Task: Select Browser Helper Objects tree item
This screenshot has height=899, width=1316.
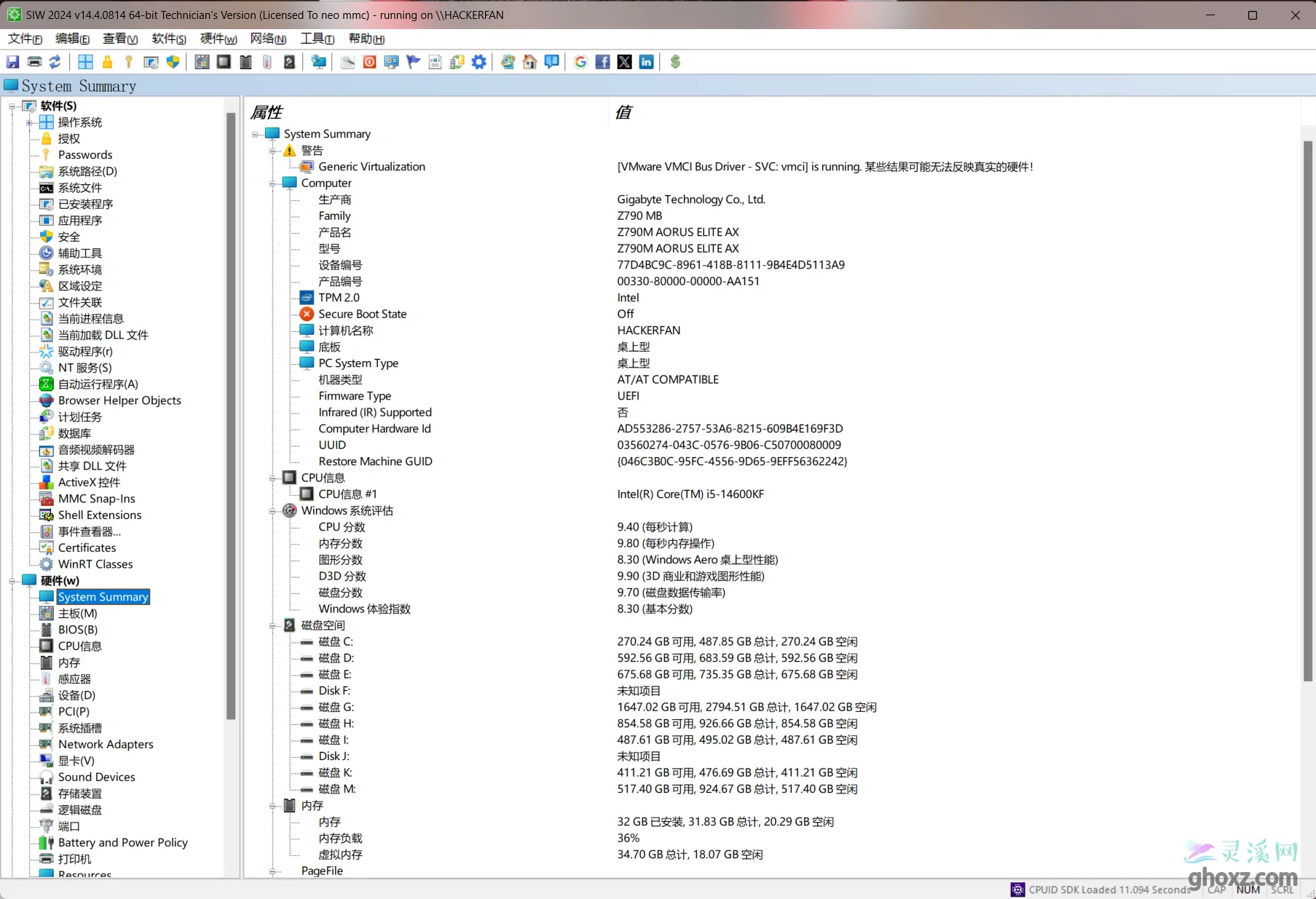Action: pos(119,400)
